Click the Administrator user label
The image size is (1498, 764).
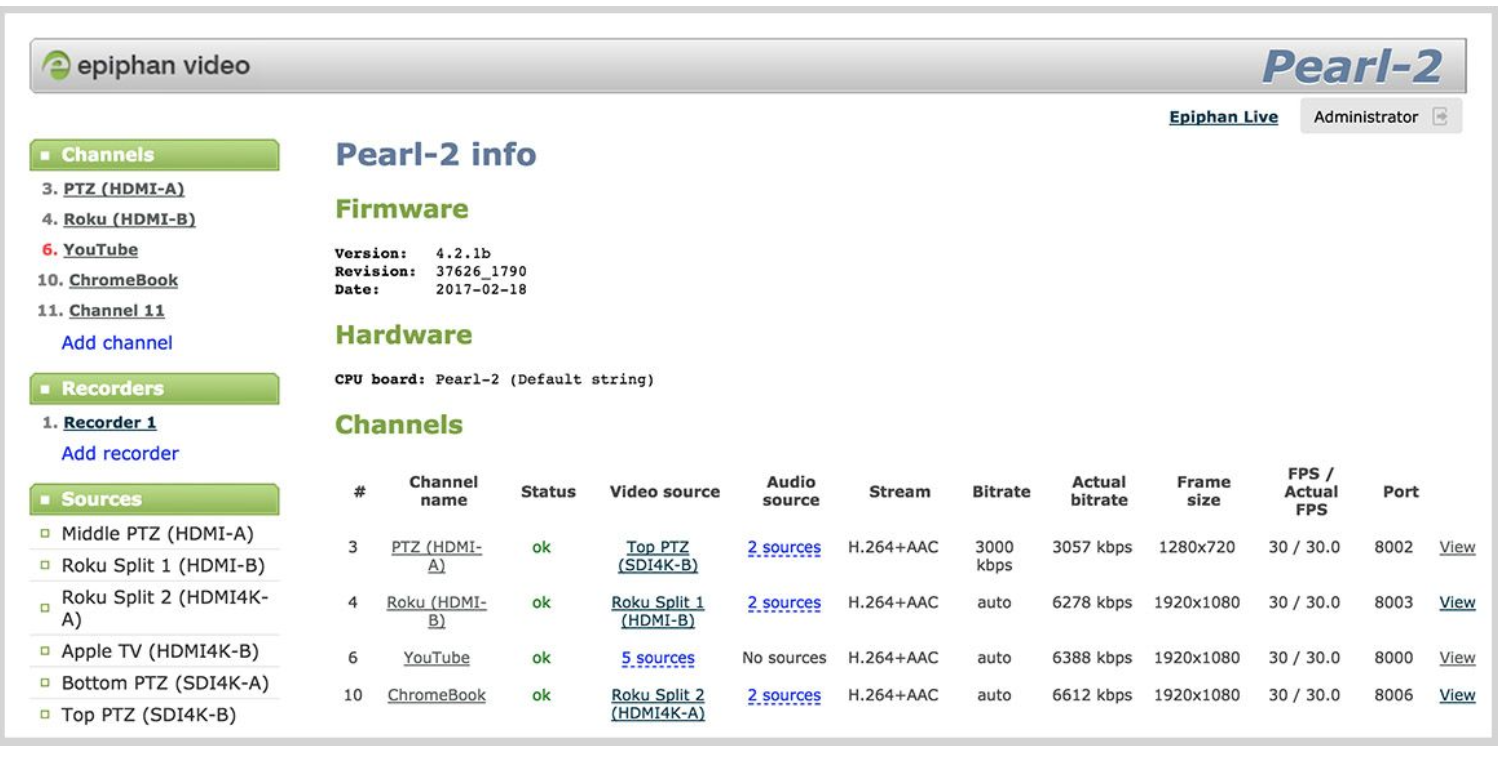pyautogui.click(x=1366, y=117)
